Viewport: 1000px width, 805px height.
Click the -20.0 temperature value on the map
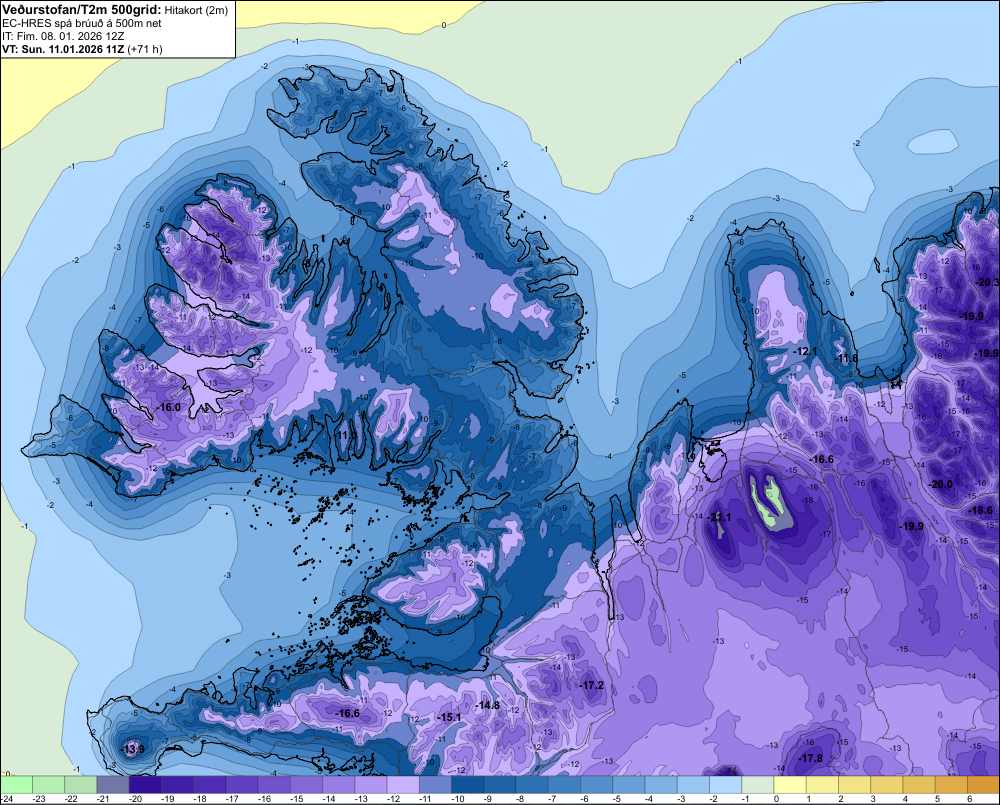941,484
